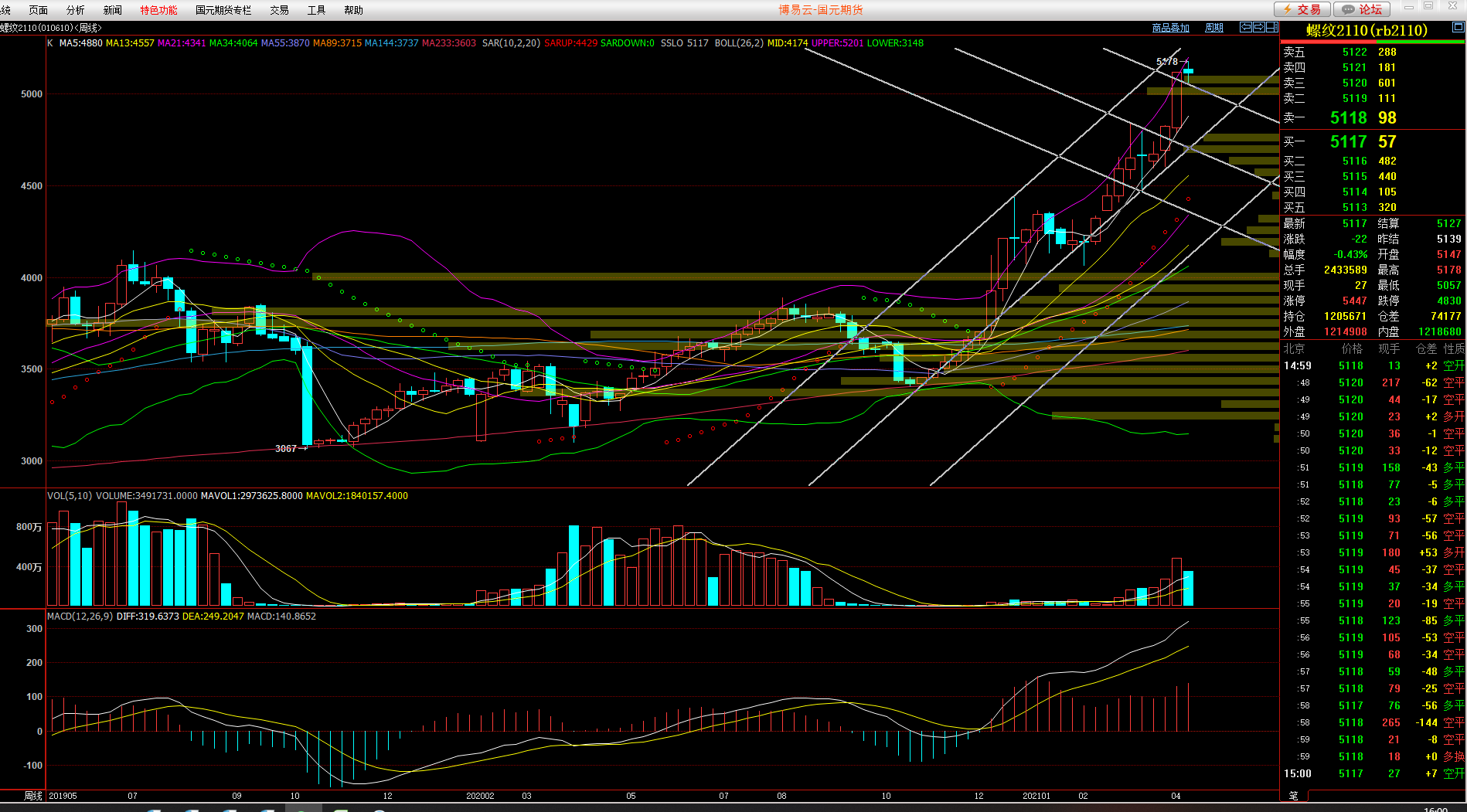Click the 涨跌 -22 change value
This screenshot has width=1467, height=812.
coord(1359,240)
